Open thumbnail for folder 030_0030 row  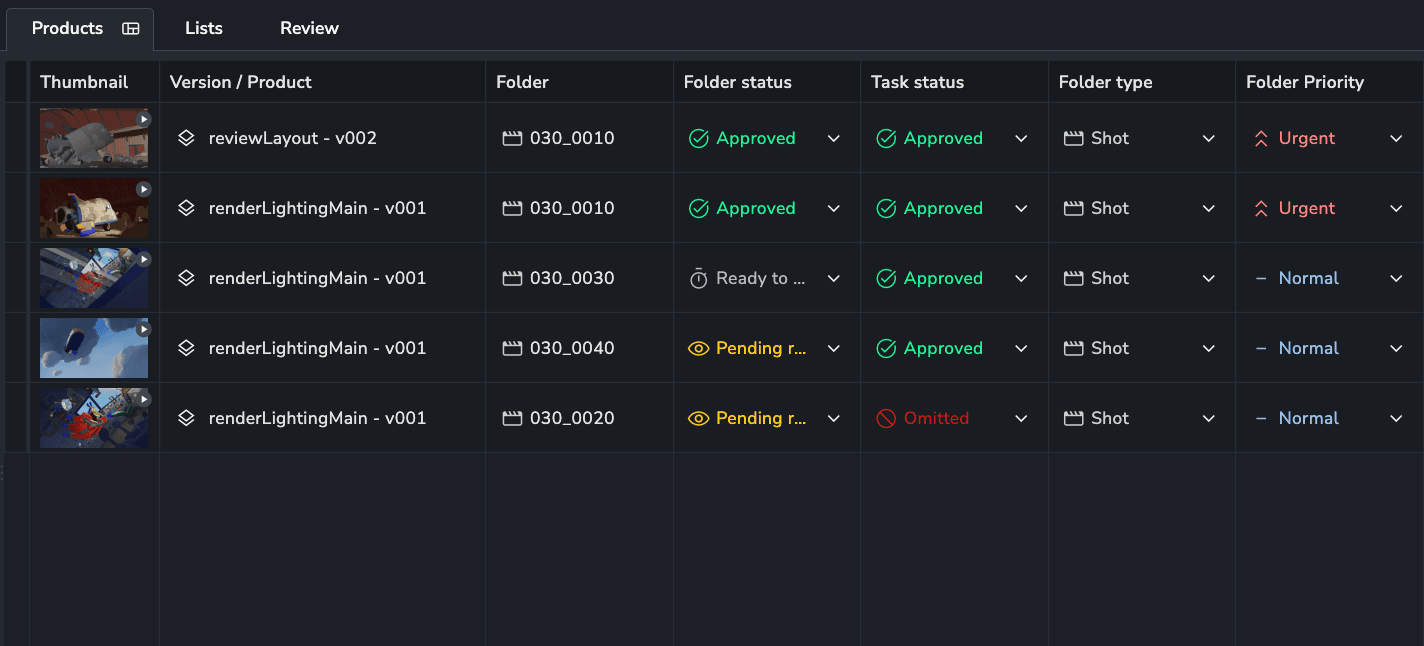(x=94, y=278)
